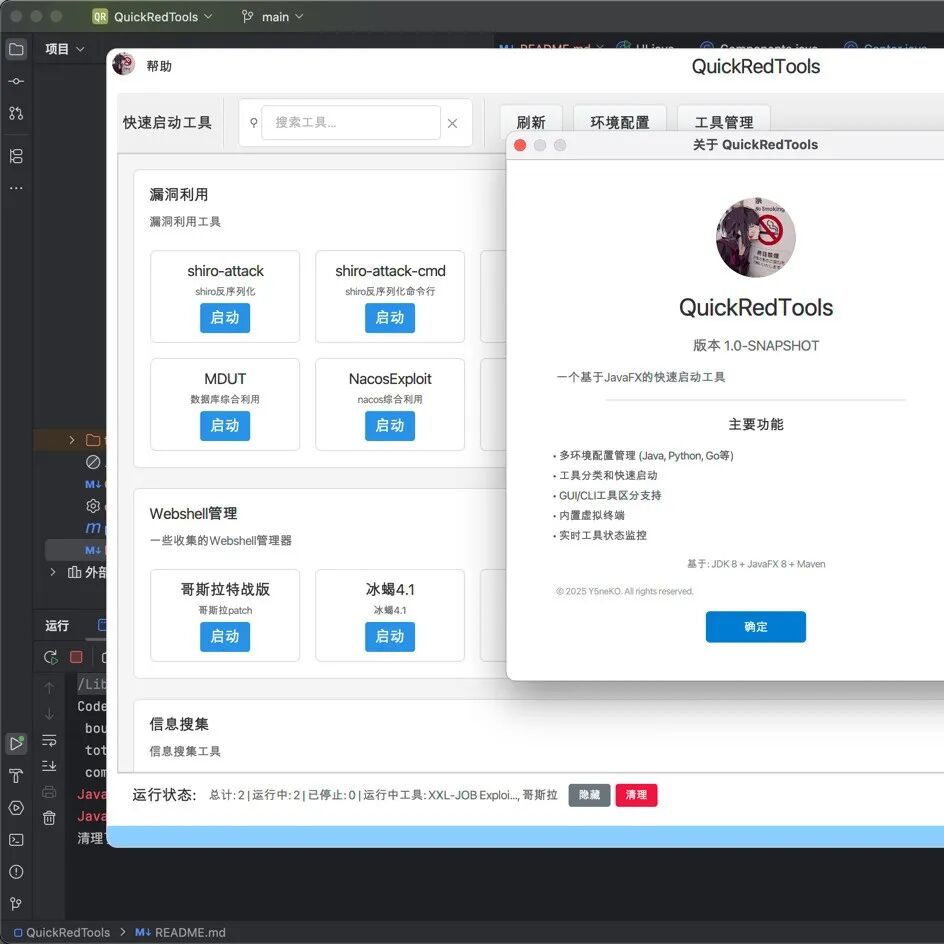Viewport: 944px width, 944px height.
Task: Expand the 外部 libraries tree node
Action: [x=53, y=572]
